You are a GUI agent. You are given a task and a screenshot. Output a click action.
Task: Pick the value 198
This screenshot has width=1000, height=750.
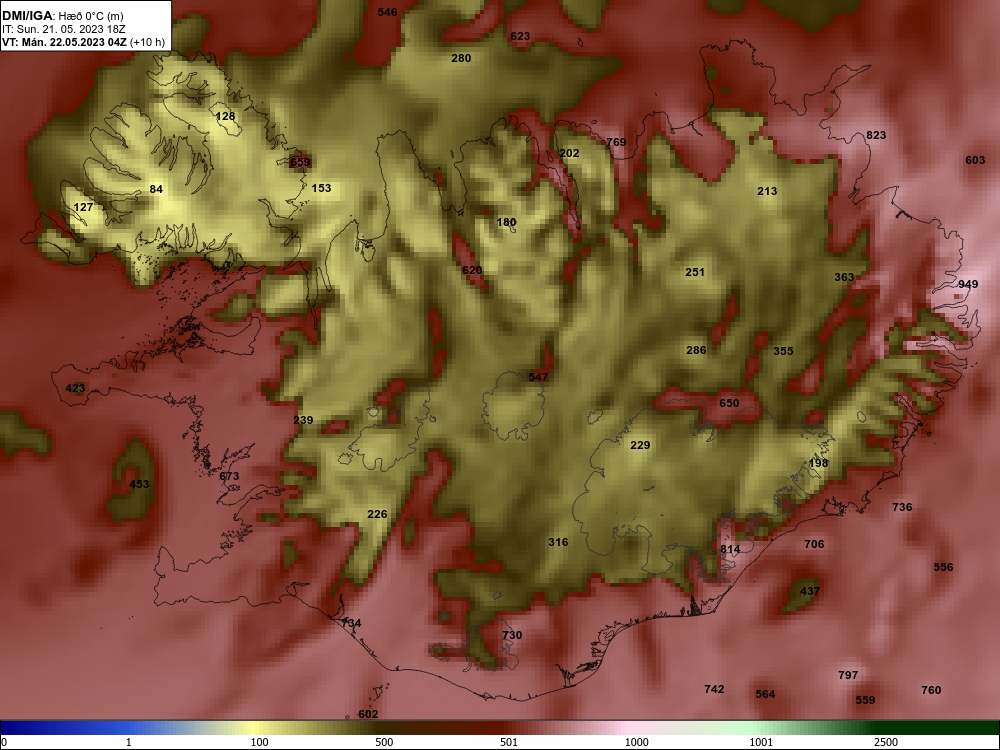(818, 463)
